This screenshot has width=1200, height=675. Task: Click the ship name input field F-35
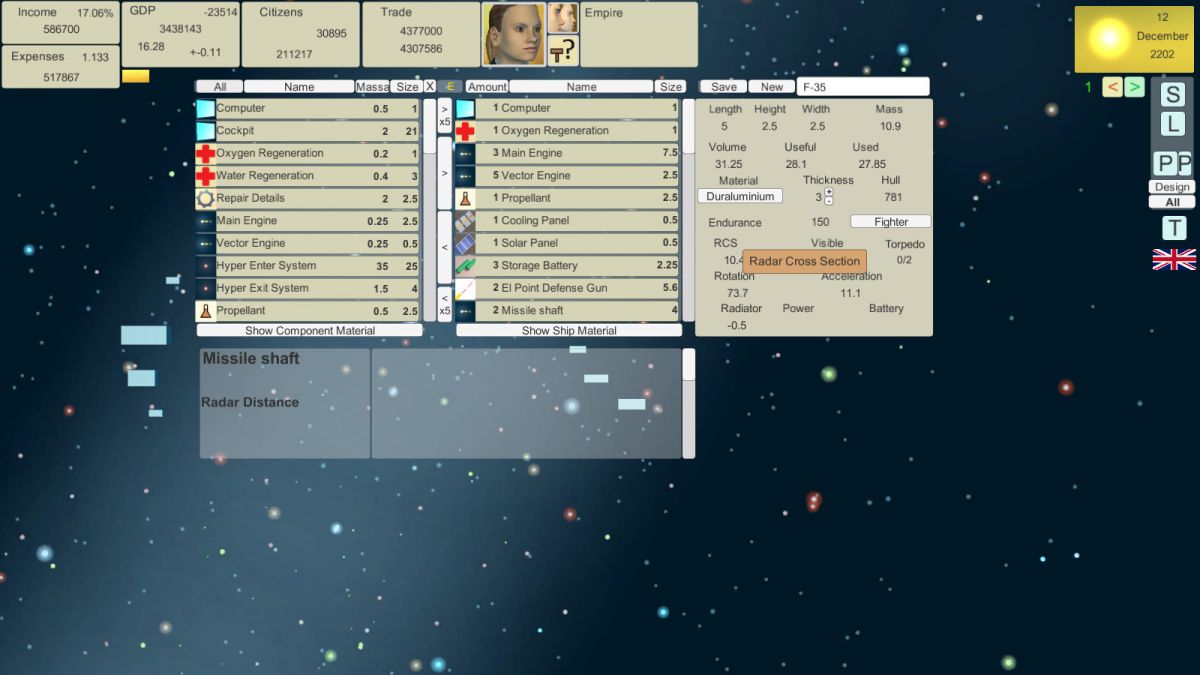pyautogui.click(x=863, y=87)
